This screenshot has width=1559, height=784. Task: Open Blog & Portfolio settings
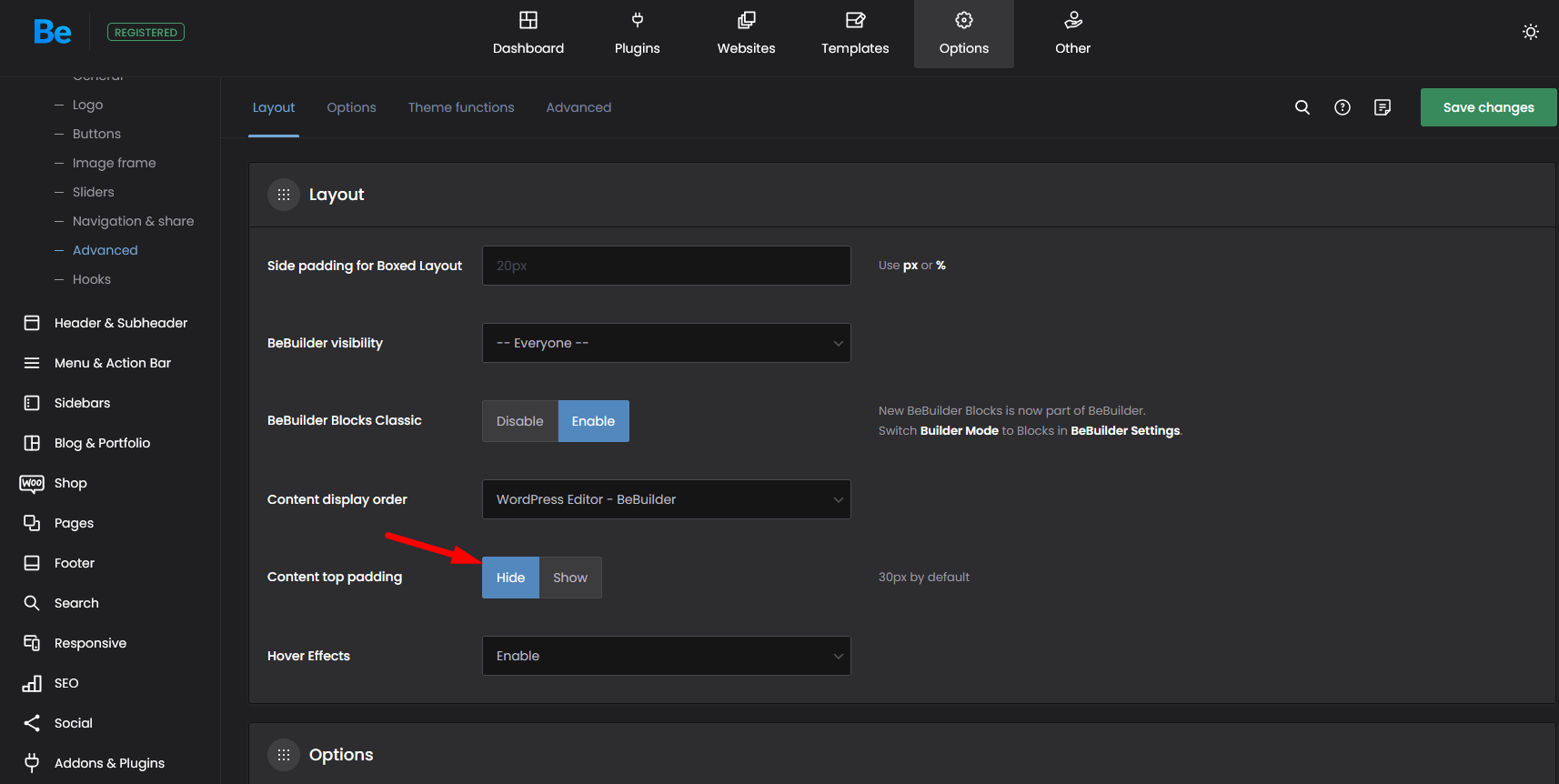(102, 443)
